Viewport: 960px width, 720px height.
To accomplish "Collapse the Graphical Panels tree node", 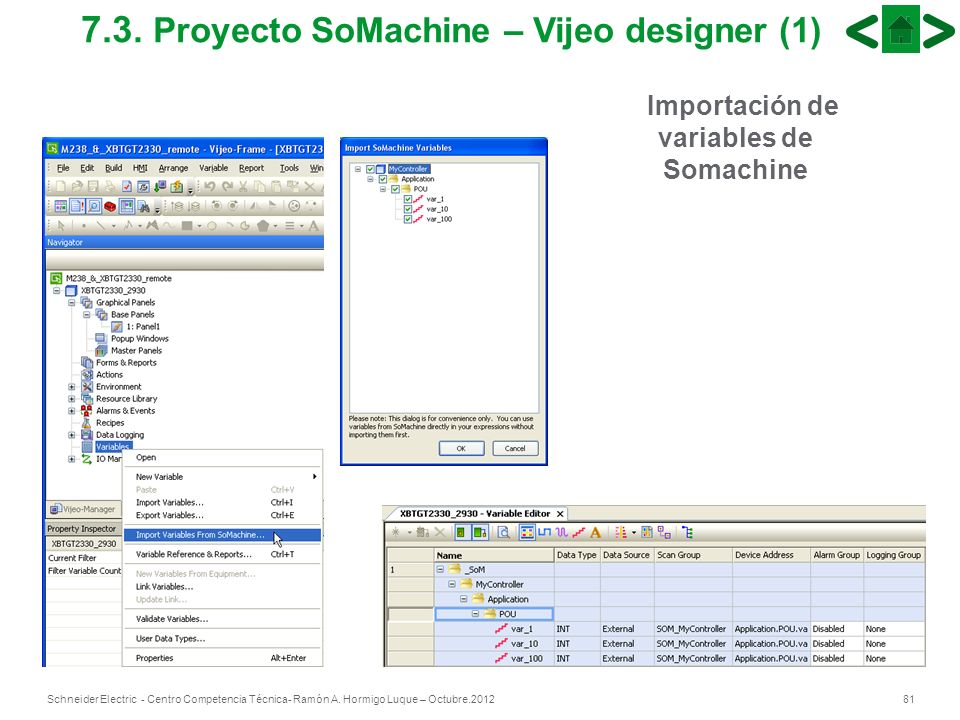I will pyautogui.click(x=71, y=302).
